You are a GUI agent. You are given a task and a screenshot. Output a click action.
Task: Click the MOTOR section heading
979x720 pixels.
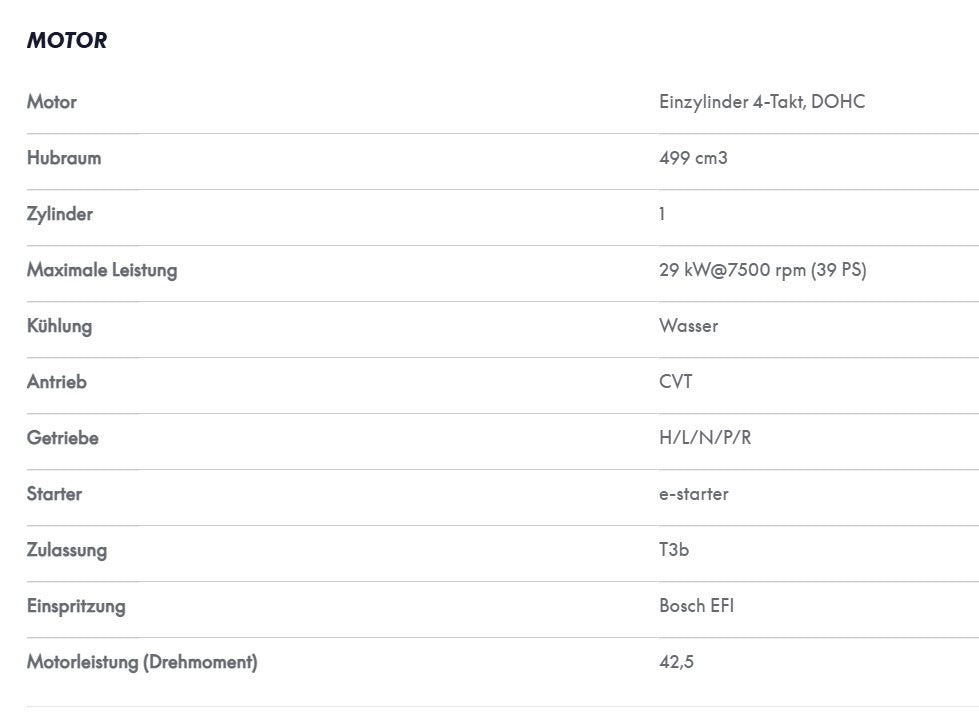[67, 41]
